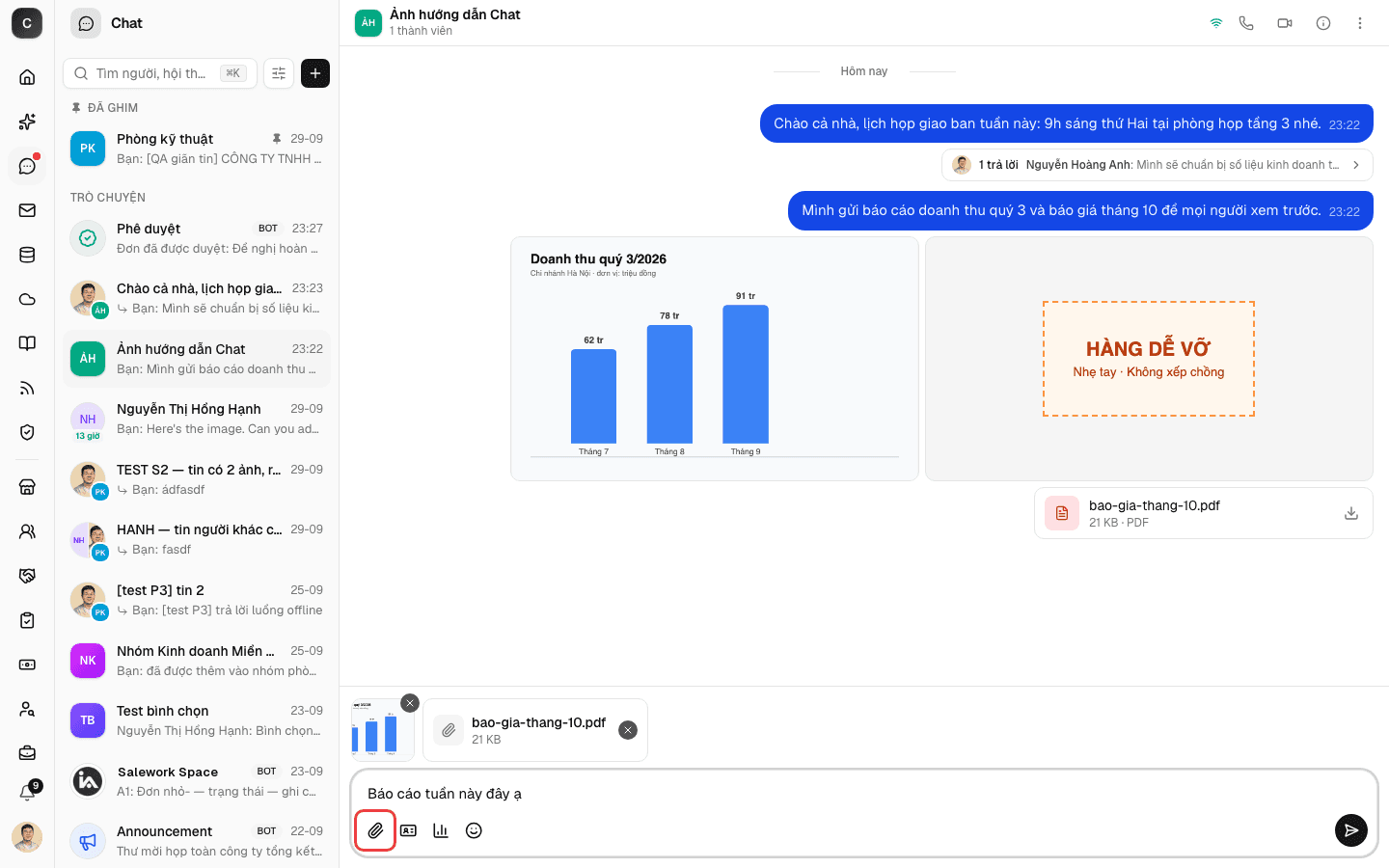Open the storefront icon in sidebar
The width and height of the screenshot is (1389, 868).
tap(27, 487)
